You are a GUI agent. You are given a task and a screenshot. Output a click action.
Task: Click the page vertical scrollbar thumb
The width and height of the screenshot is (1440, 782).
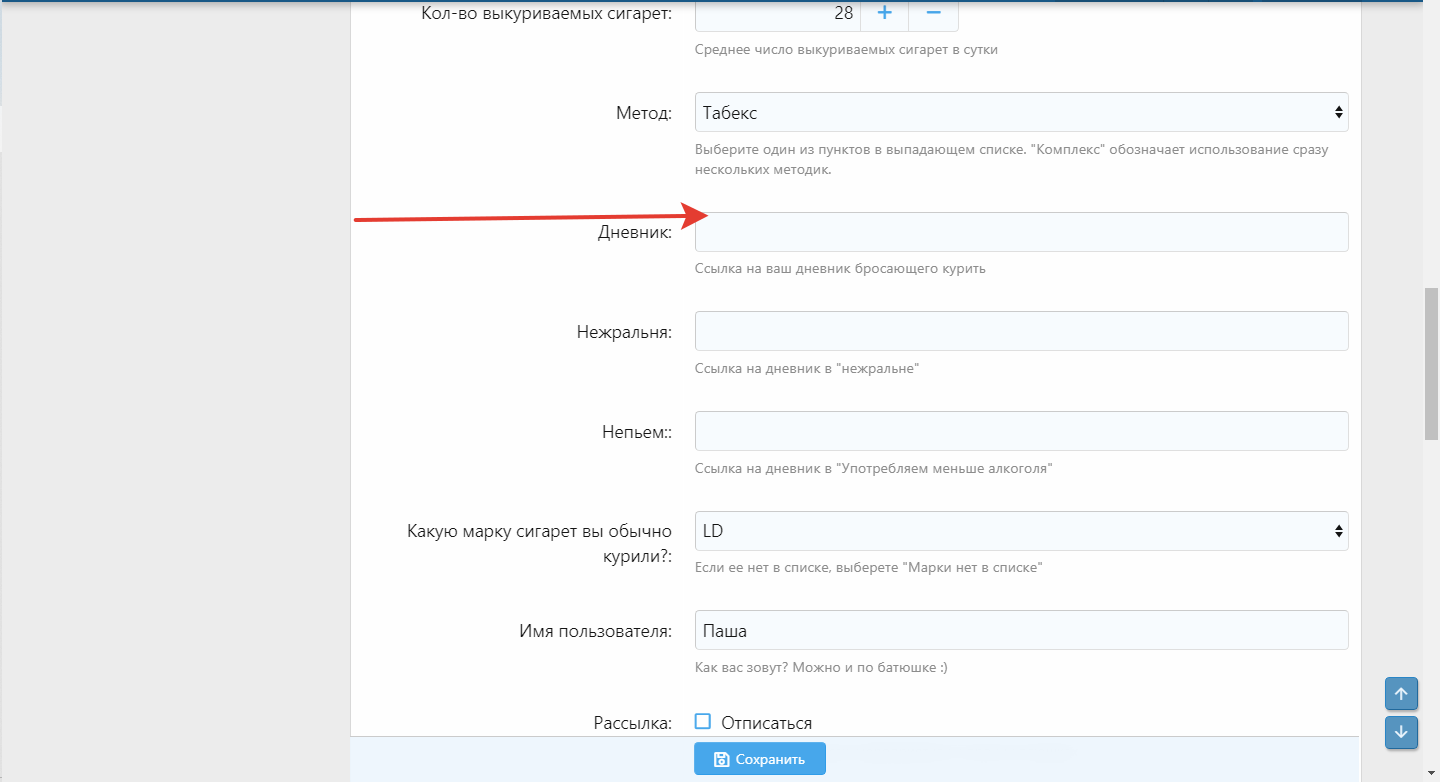(x=1431, y=364)
